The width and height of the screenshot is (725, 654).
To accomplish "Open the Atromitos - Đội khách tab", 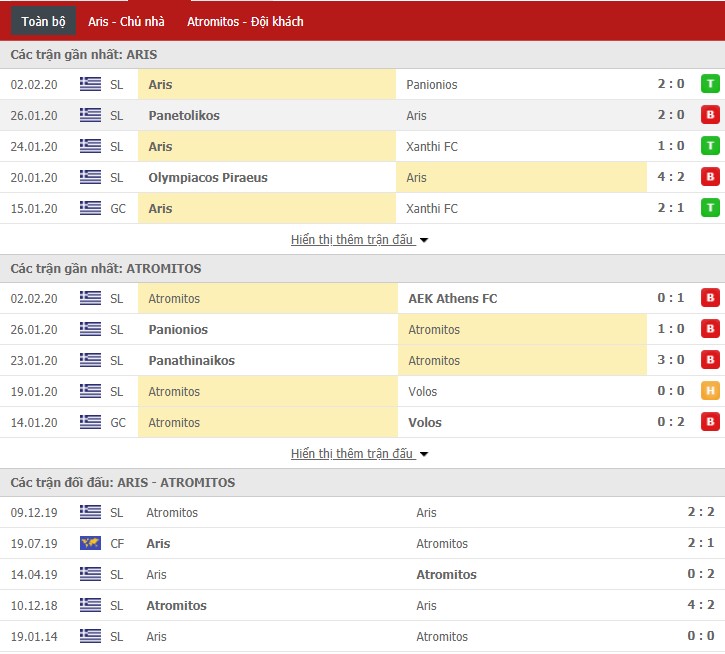I will point(245,21).
